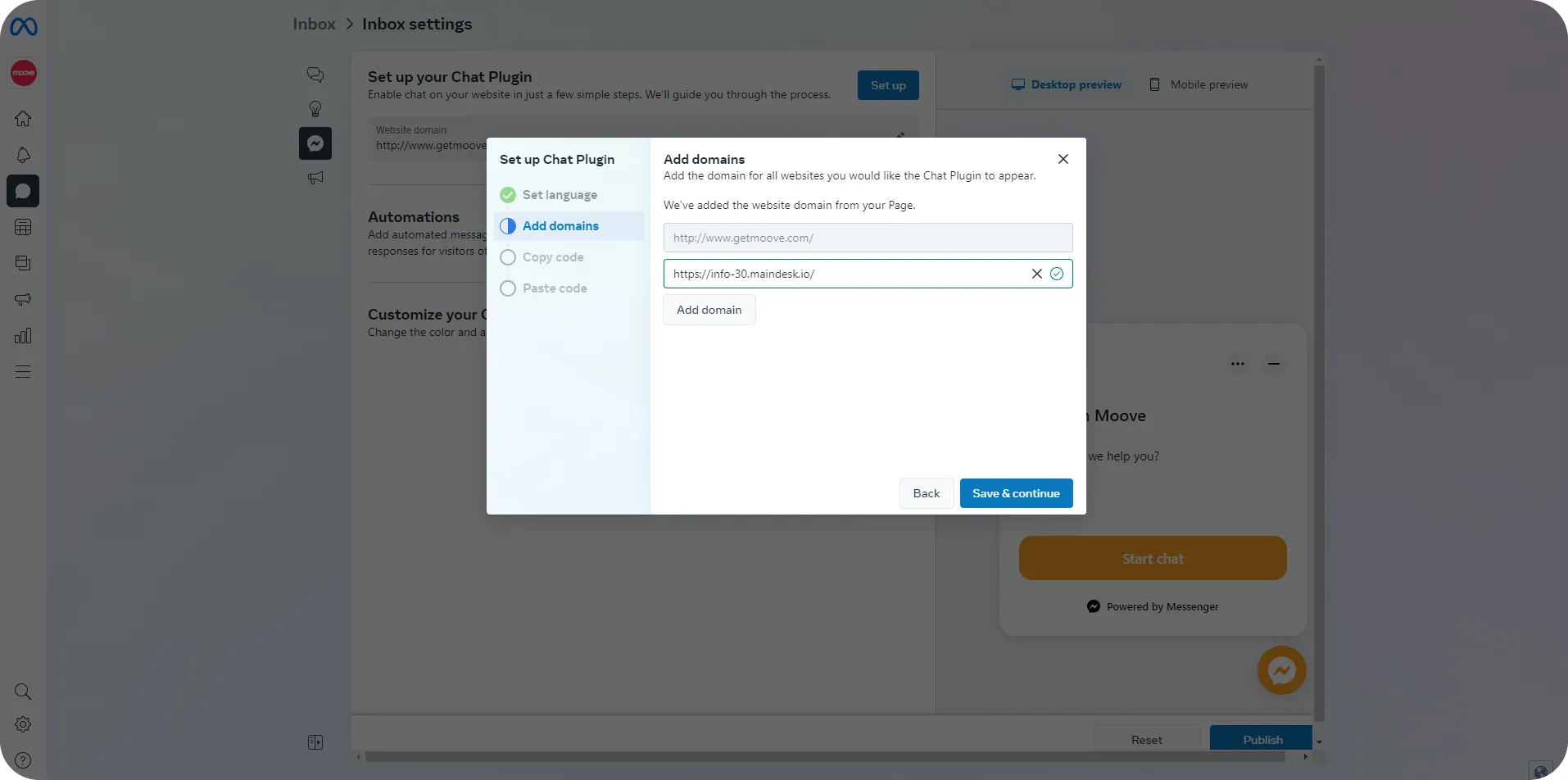
Task: Click Save & continue
Action: click(1015, 492)
